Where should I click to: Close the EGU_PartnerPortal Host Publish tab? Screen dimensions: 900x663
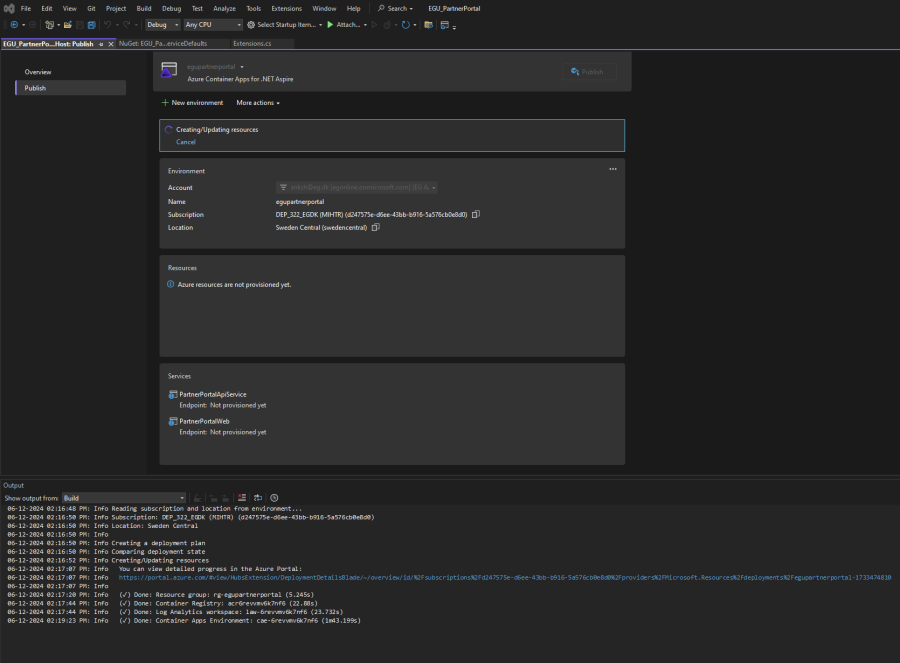[x=111, y=44]
